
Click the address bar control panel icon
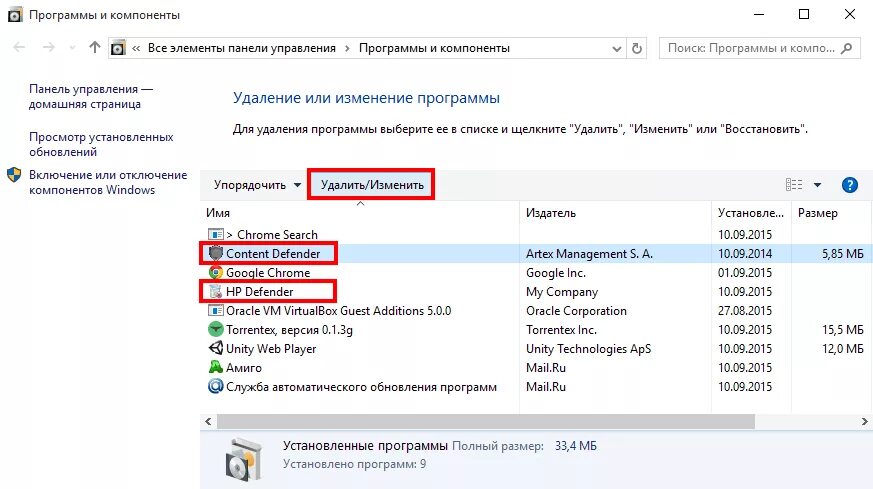(x=118, y=48)
